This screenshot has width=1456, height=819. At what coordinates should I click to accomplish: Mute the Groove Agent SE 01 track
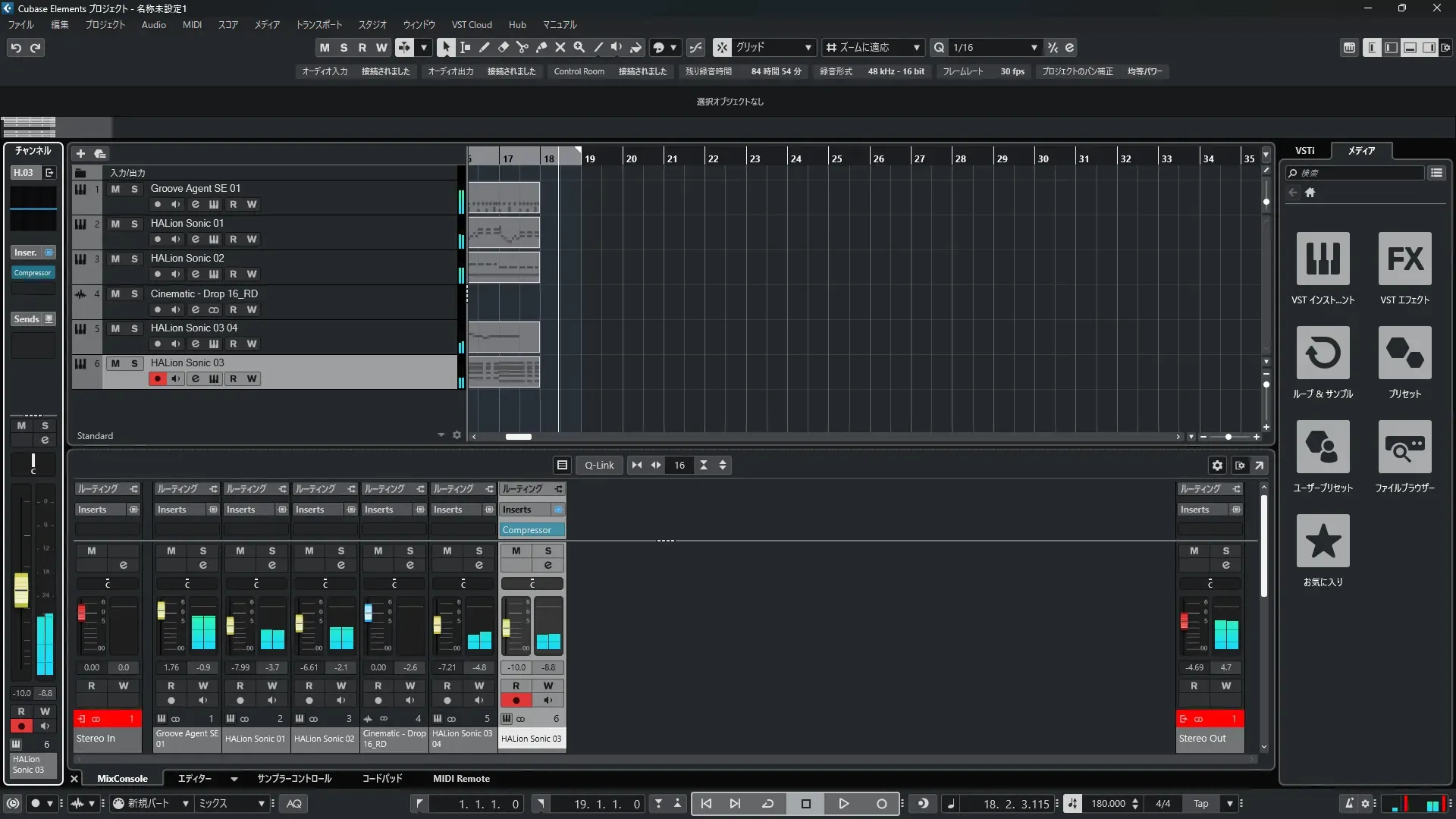[x=115, y=189]
